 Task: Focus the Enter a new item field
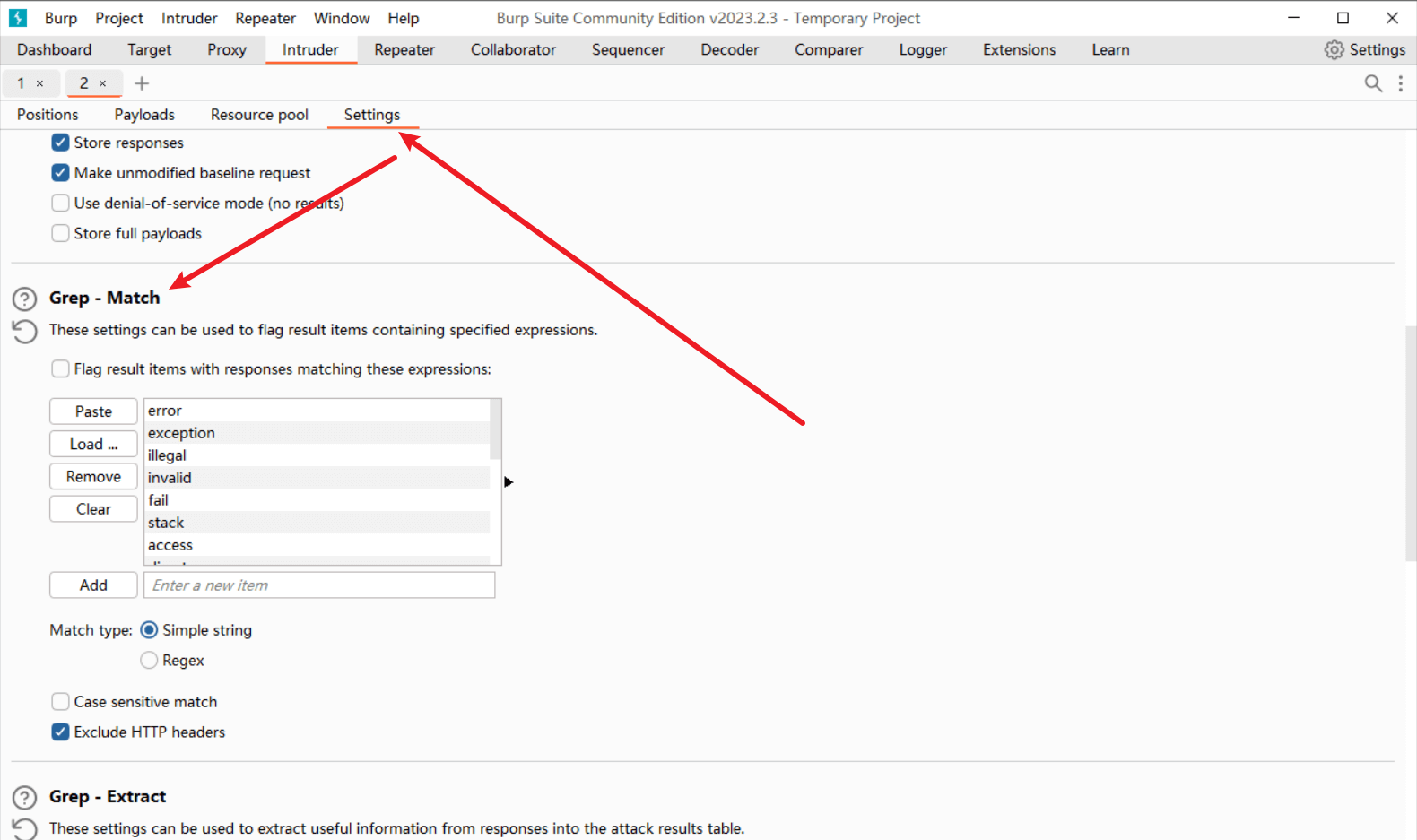tap(319, 585)
